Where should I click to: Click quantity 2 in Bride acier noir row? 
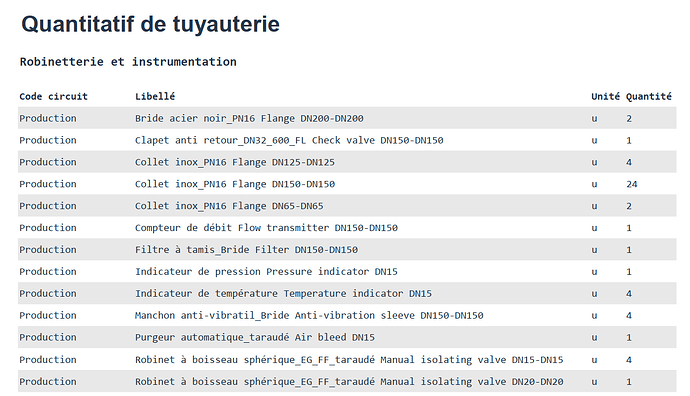pos(629,118)
